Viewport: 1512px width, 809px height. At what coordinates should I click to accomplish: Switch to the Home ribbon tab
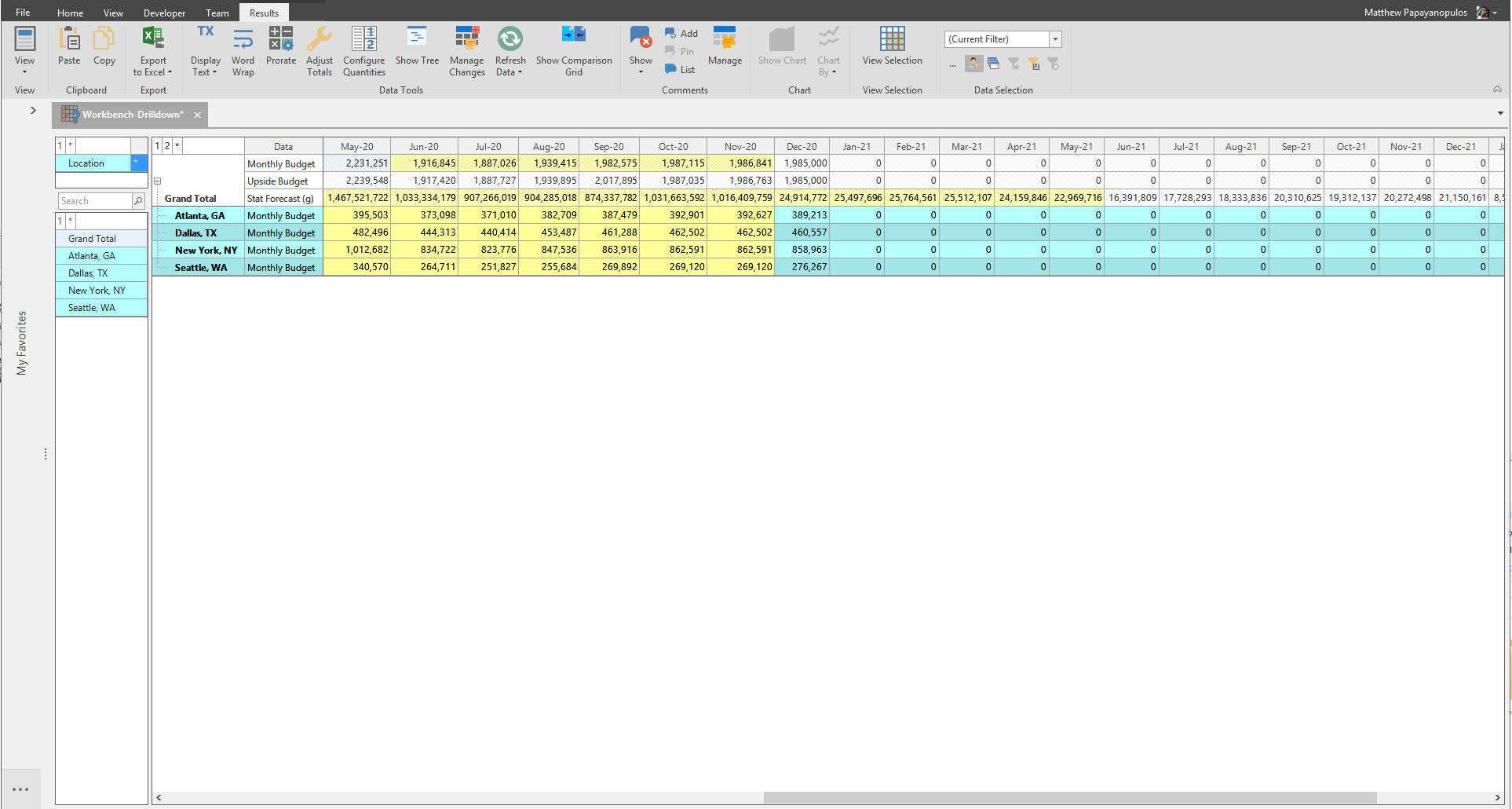pos(70,13)
